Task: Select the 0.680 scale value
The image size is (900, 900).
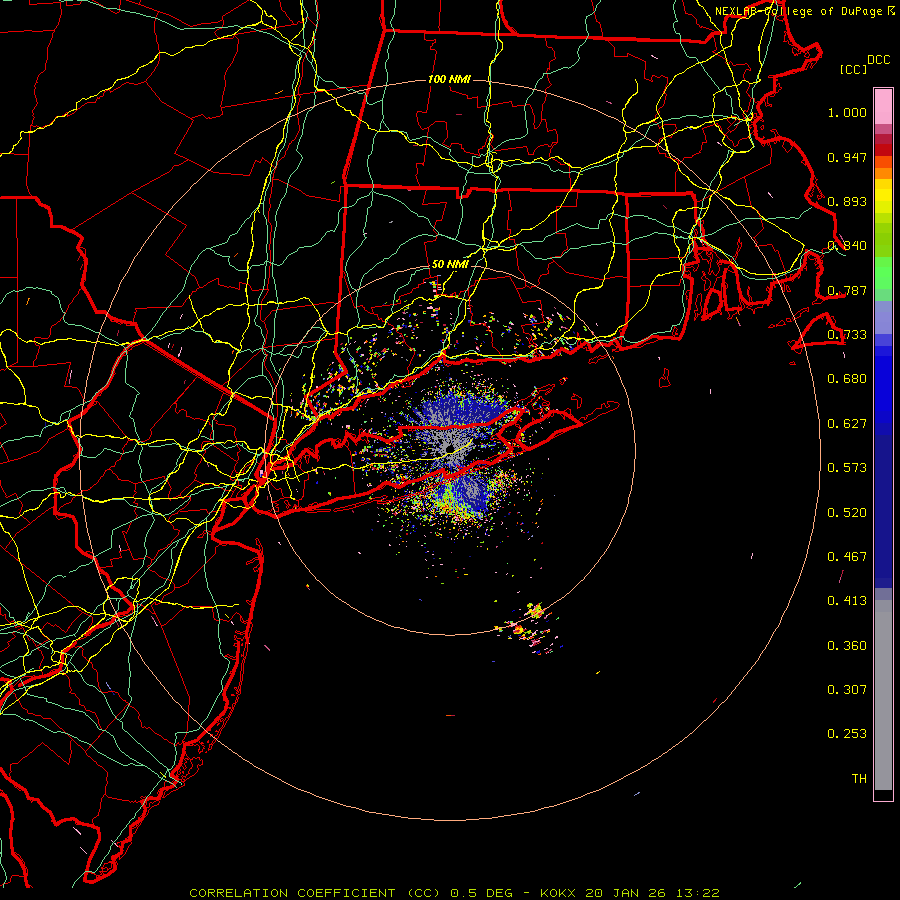Action: [x=847, y=379]
